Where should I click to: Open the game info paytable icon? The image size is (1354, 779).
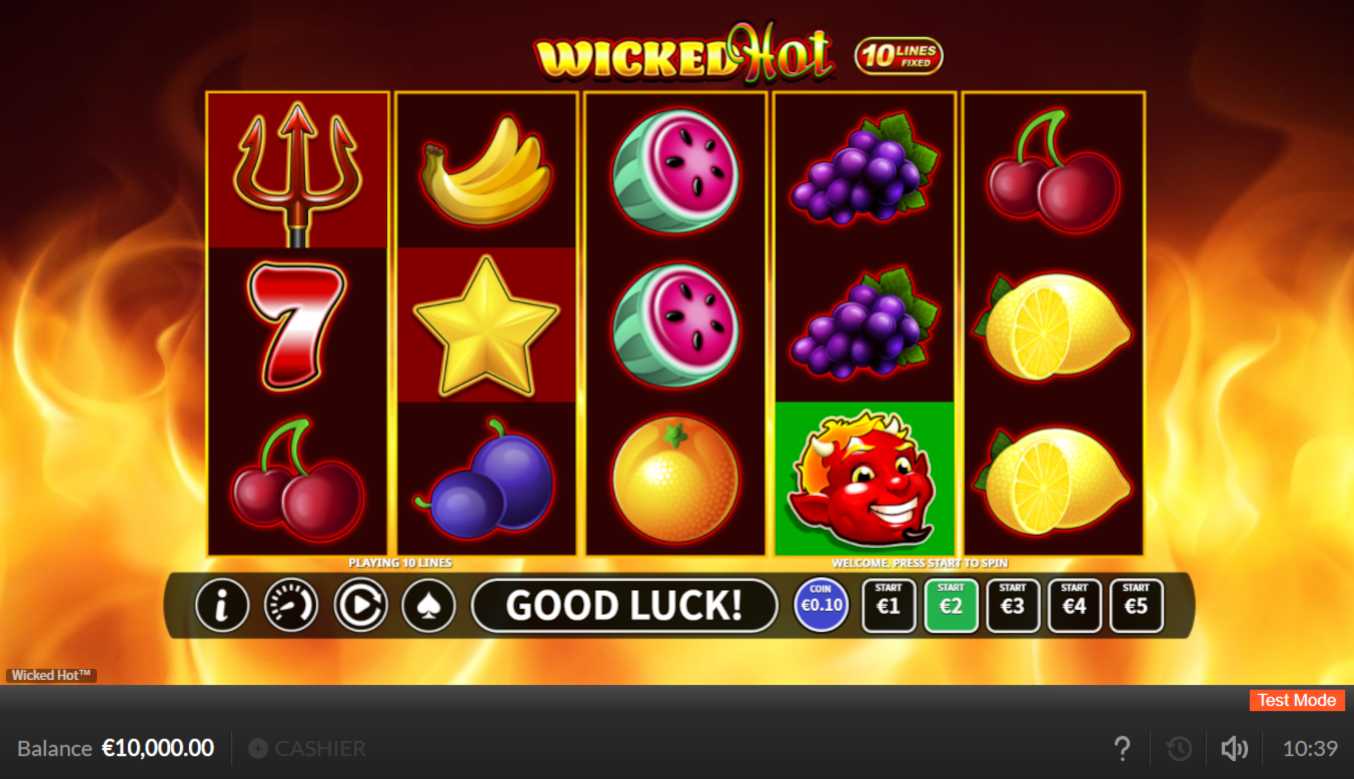coord(222,605)
